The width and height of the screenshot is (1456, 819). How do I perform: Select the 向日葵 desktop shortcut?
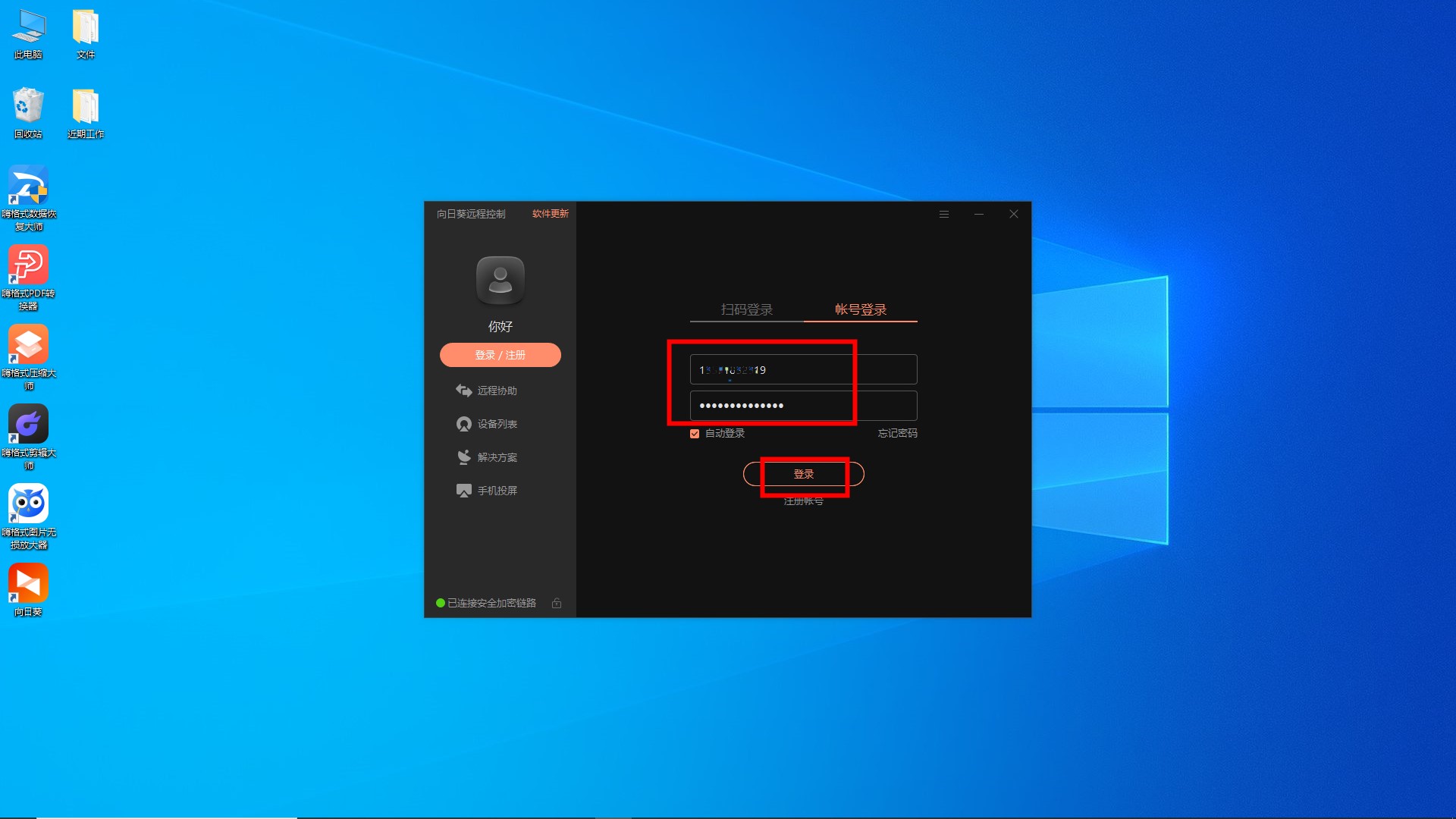[x=28, y=590]
